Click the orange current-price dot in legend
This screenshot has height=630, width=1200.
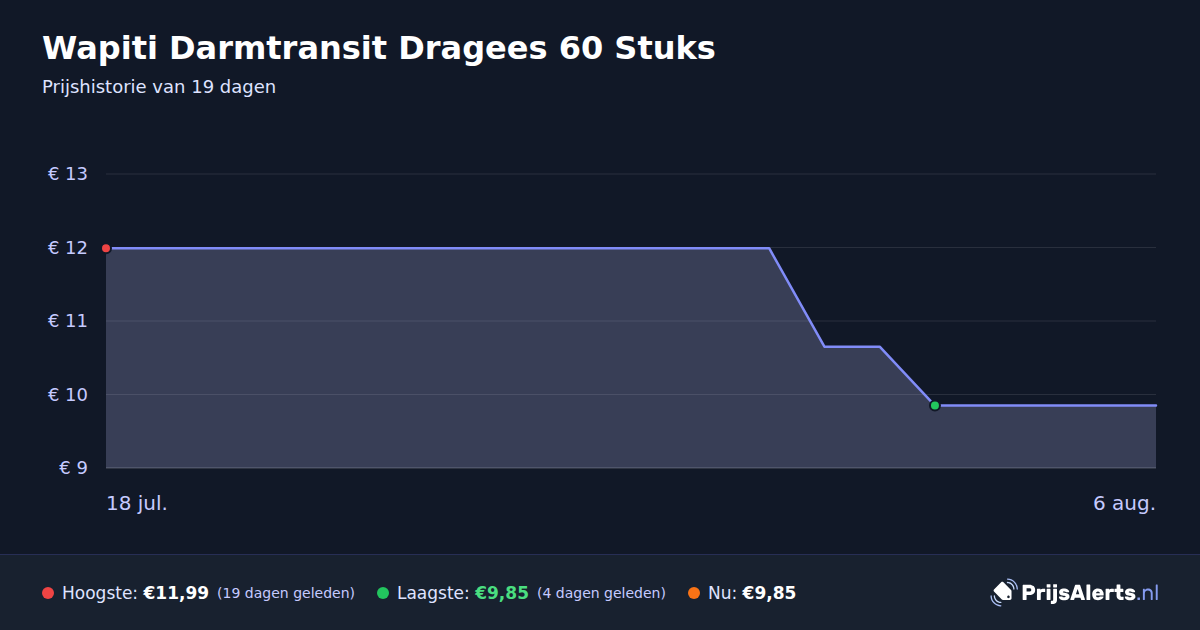pyautogui.click(x=694, y=593)
